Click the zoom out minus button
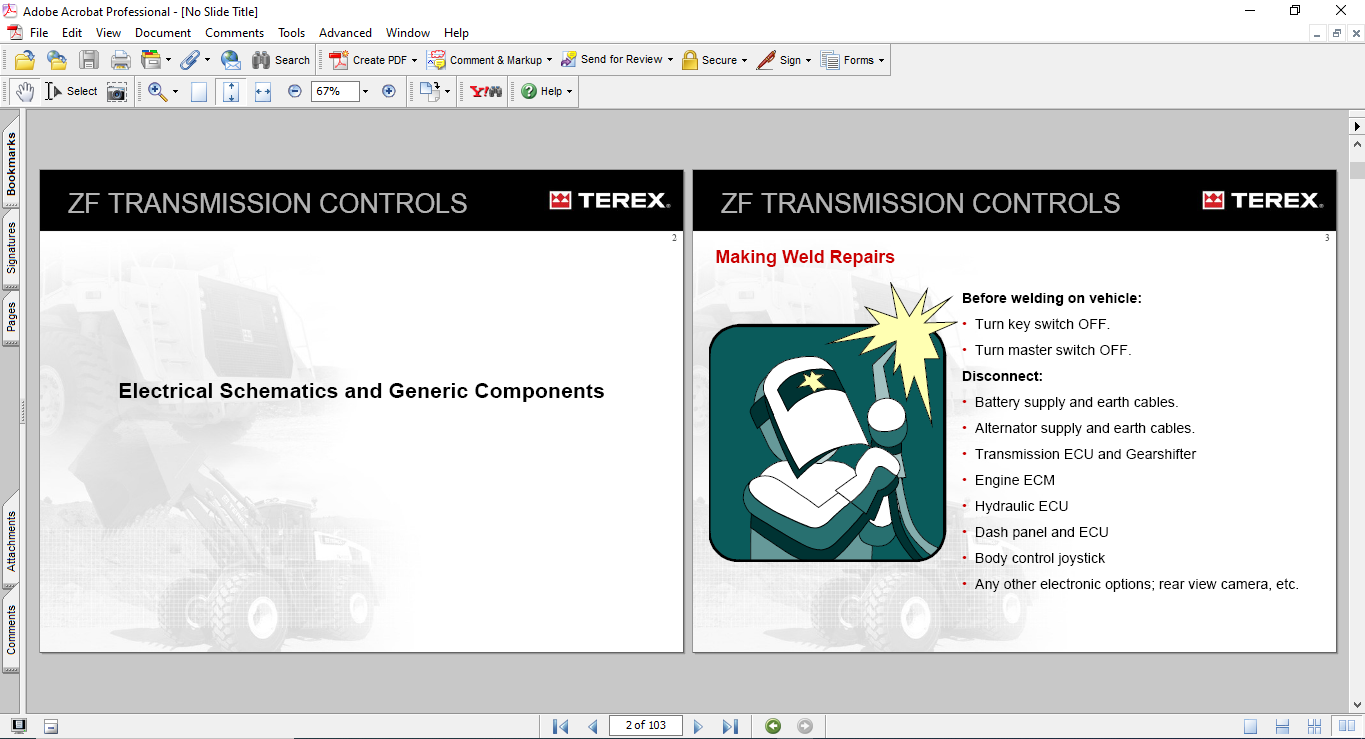 coord(295,91)
